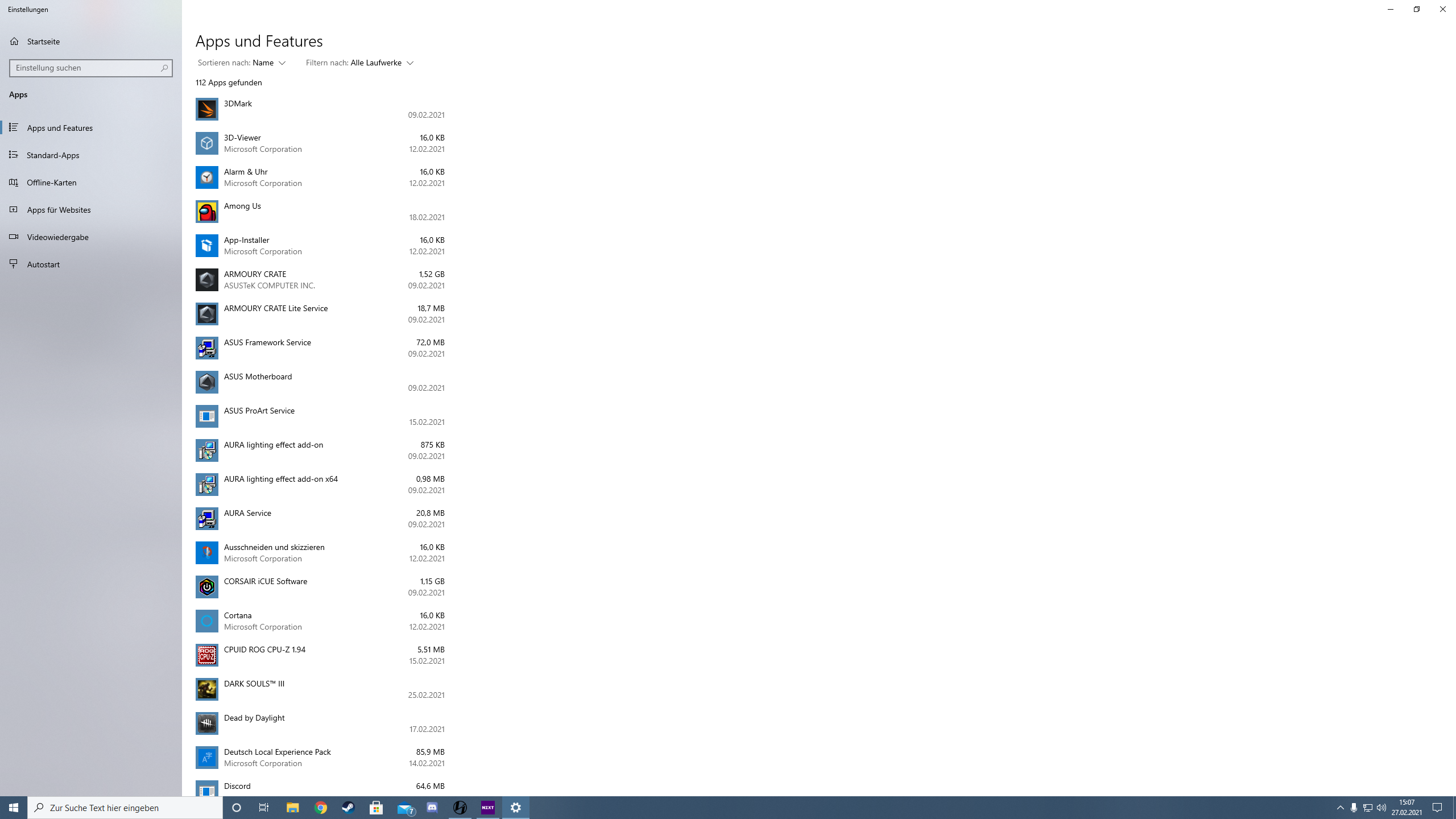Expand the Among Us app entry
The width and height of the screenshot is (1456, 819).
[318, 211]
